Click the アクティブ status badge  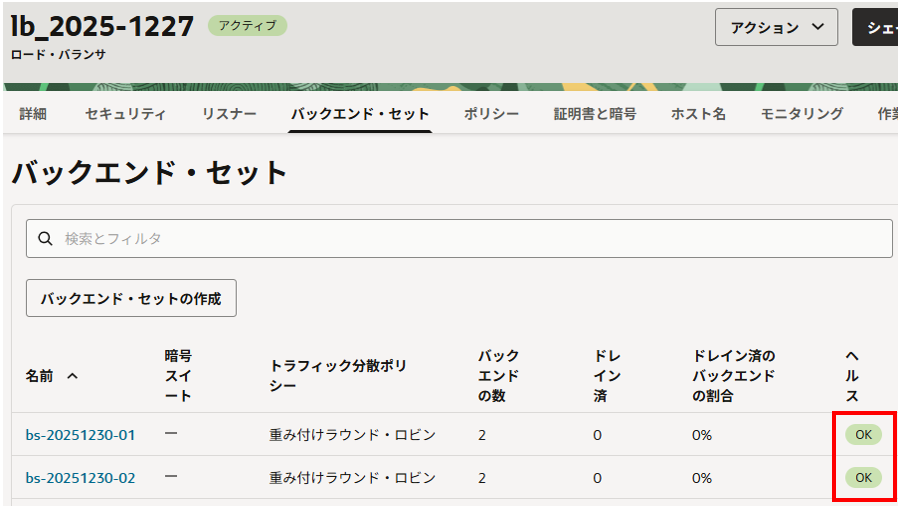[x=247, y=26]
